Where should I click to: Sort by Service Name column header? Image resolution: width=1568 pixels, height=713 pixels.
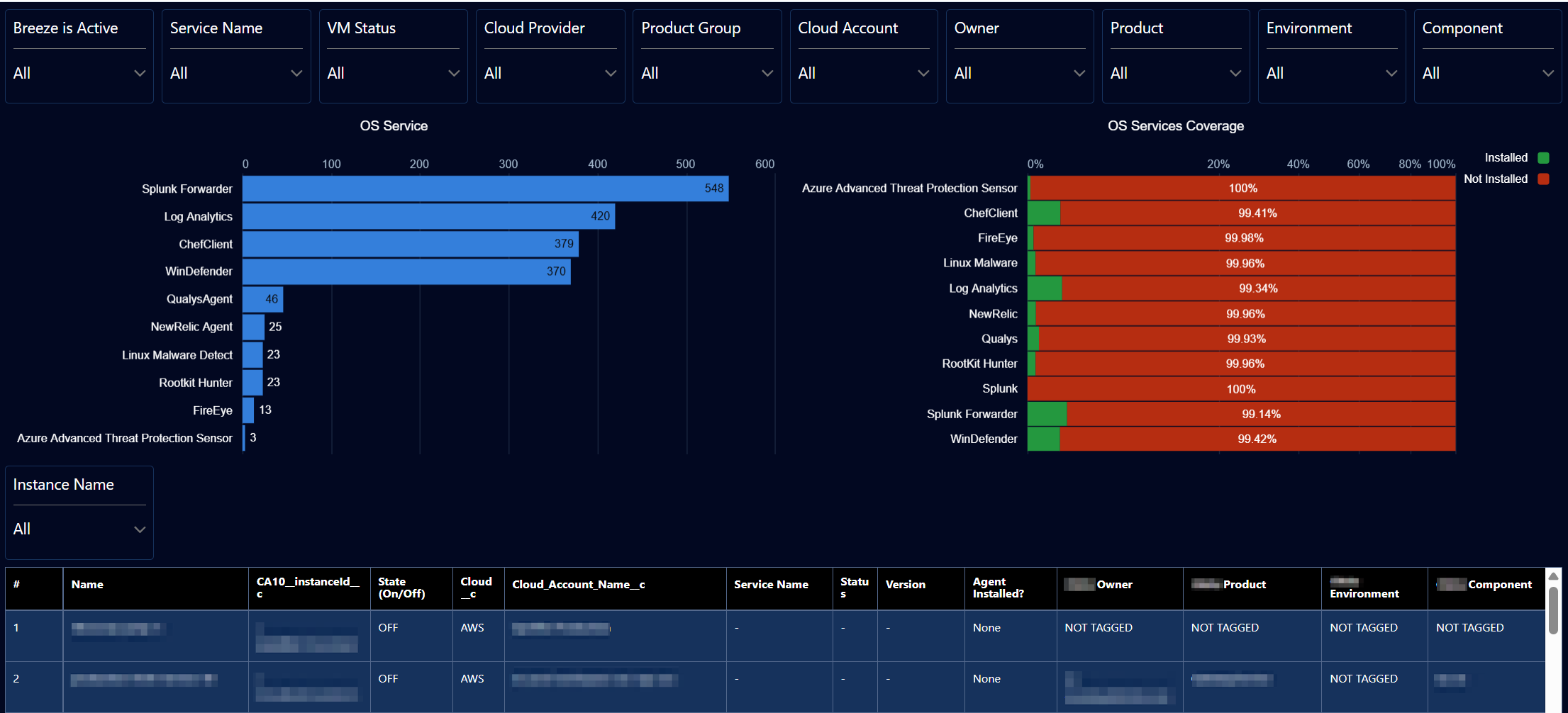coord(779,588)
